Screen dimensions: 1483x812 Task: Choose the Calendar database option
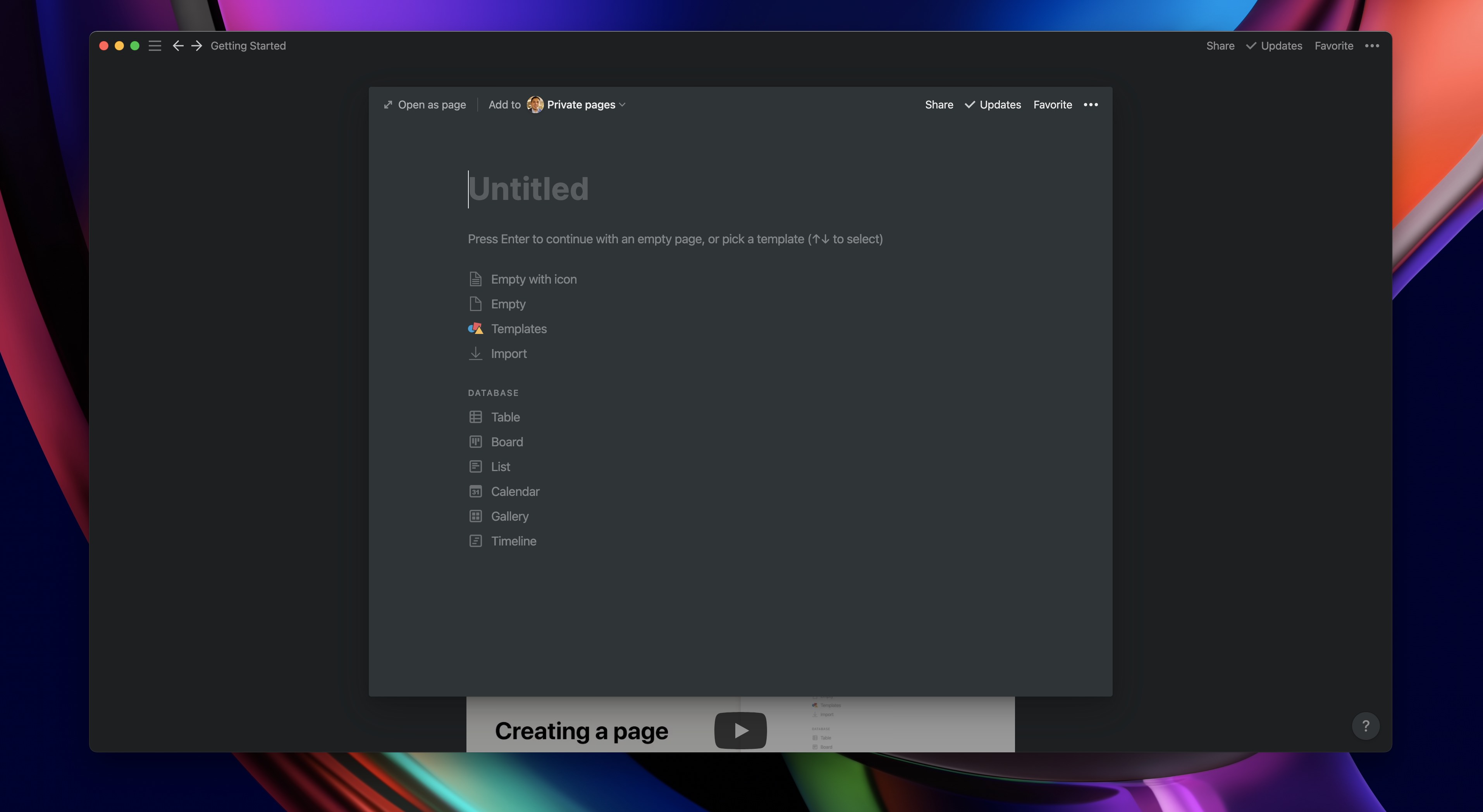point(515,491)
